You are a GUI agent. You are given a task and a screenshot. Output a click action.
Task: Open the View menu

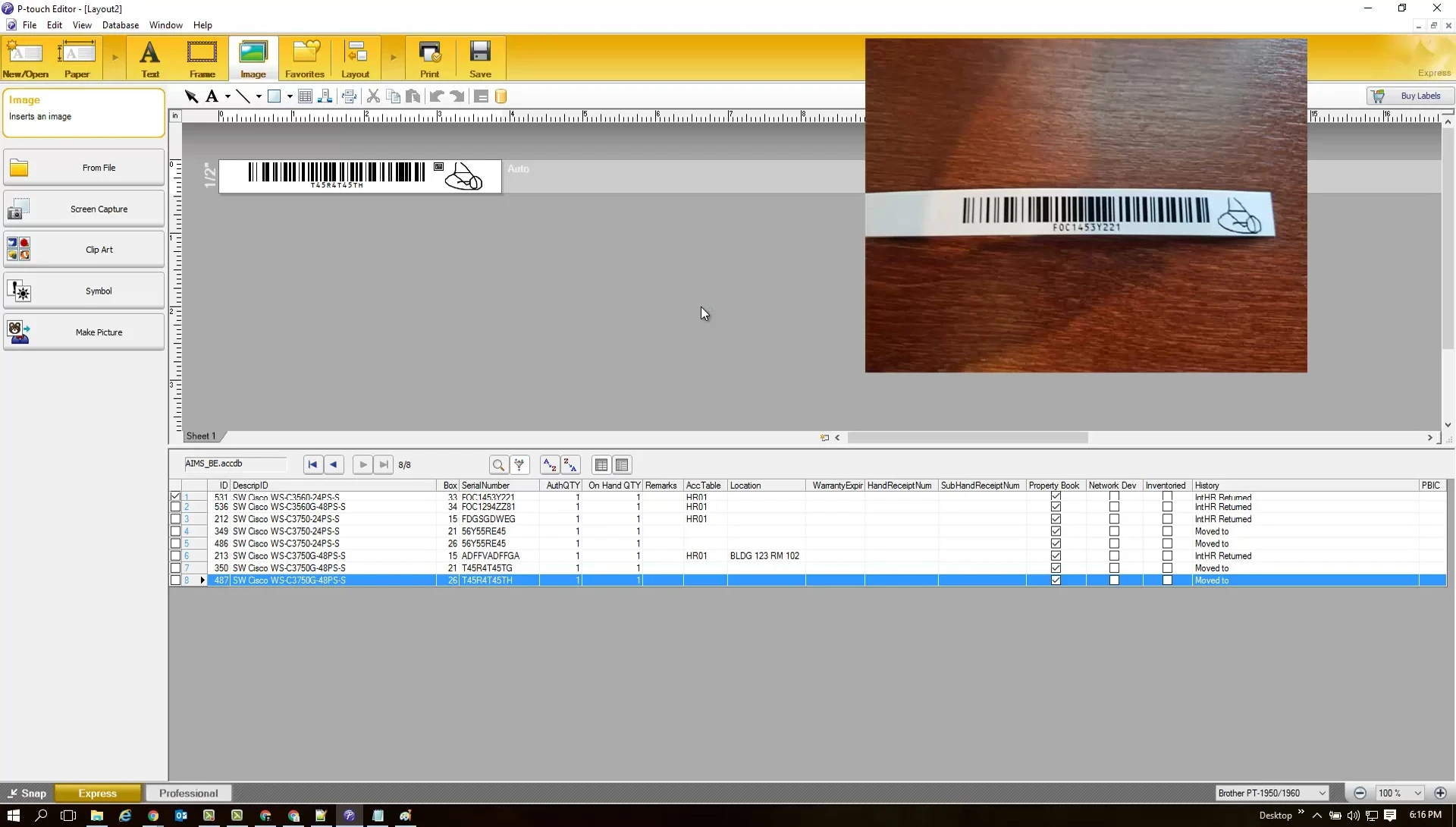(x=82, y=25)
